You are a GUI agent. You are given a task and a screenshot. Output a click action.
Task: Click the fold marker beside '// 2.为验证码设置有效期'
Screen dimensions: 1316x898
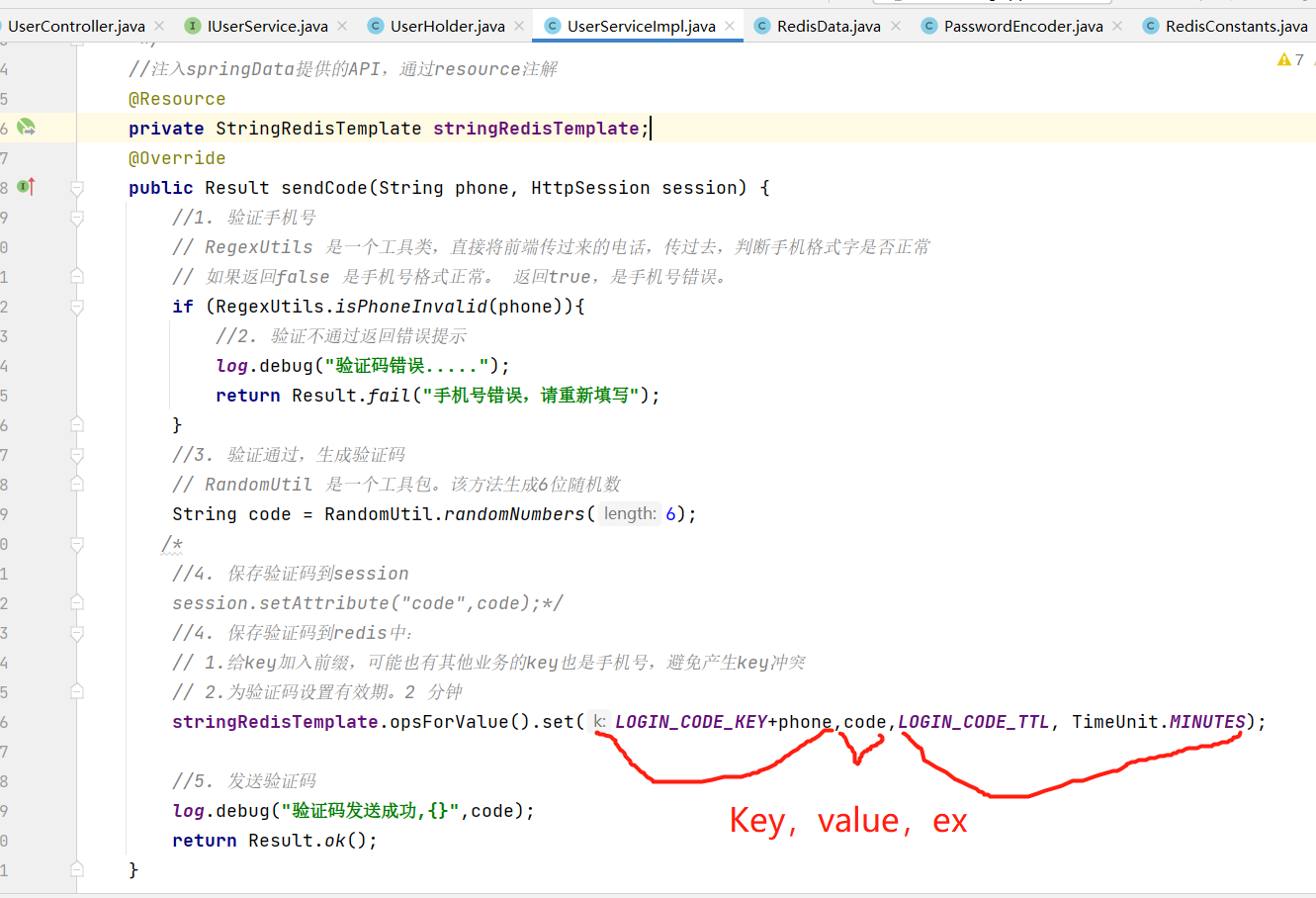77,691
